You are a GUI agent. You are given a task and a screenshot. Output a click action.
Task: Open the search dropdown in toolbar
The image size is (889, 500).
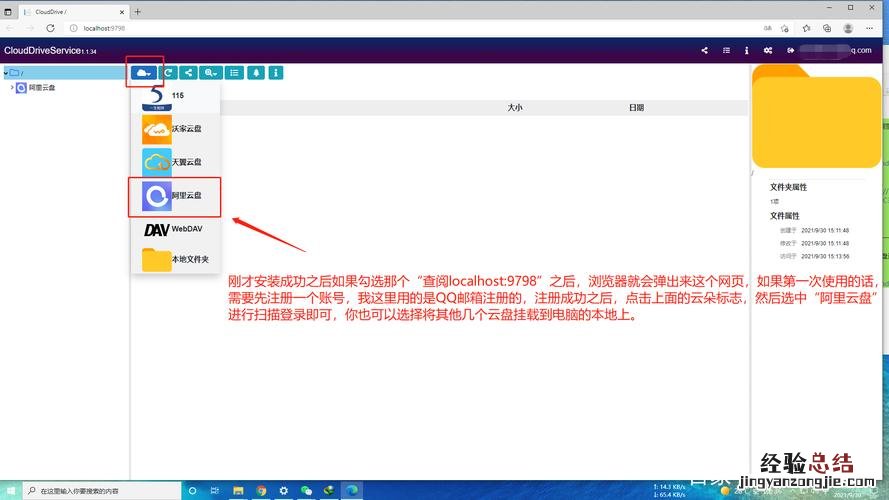point(210,73)
